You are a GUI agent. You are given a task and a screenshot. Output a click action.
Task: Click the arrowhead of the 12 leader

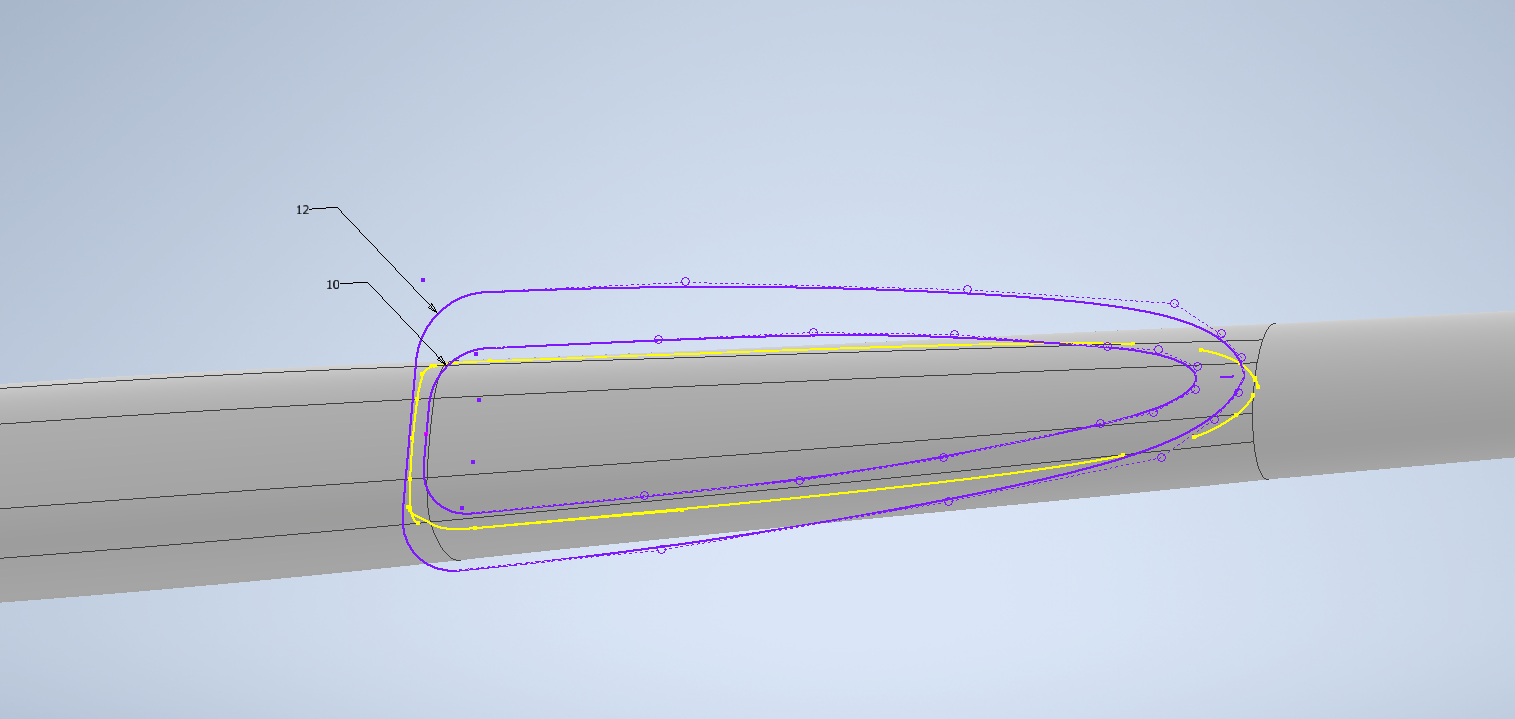point(433,308)
